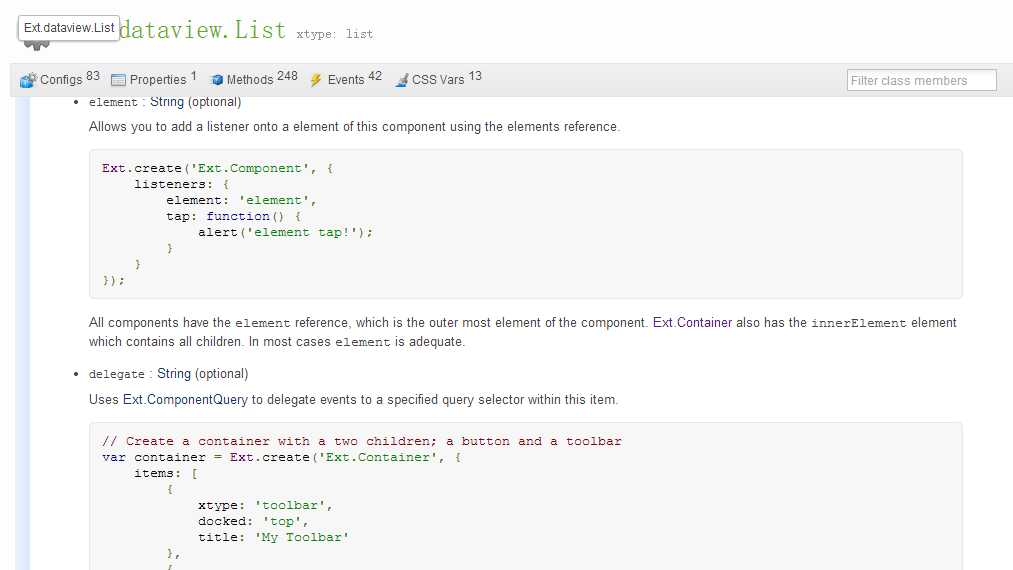Screen dimensions: 1013x570
Task: Click the sentence about adding a listener
Action: point(354,127)
